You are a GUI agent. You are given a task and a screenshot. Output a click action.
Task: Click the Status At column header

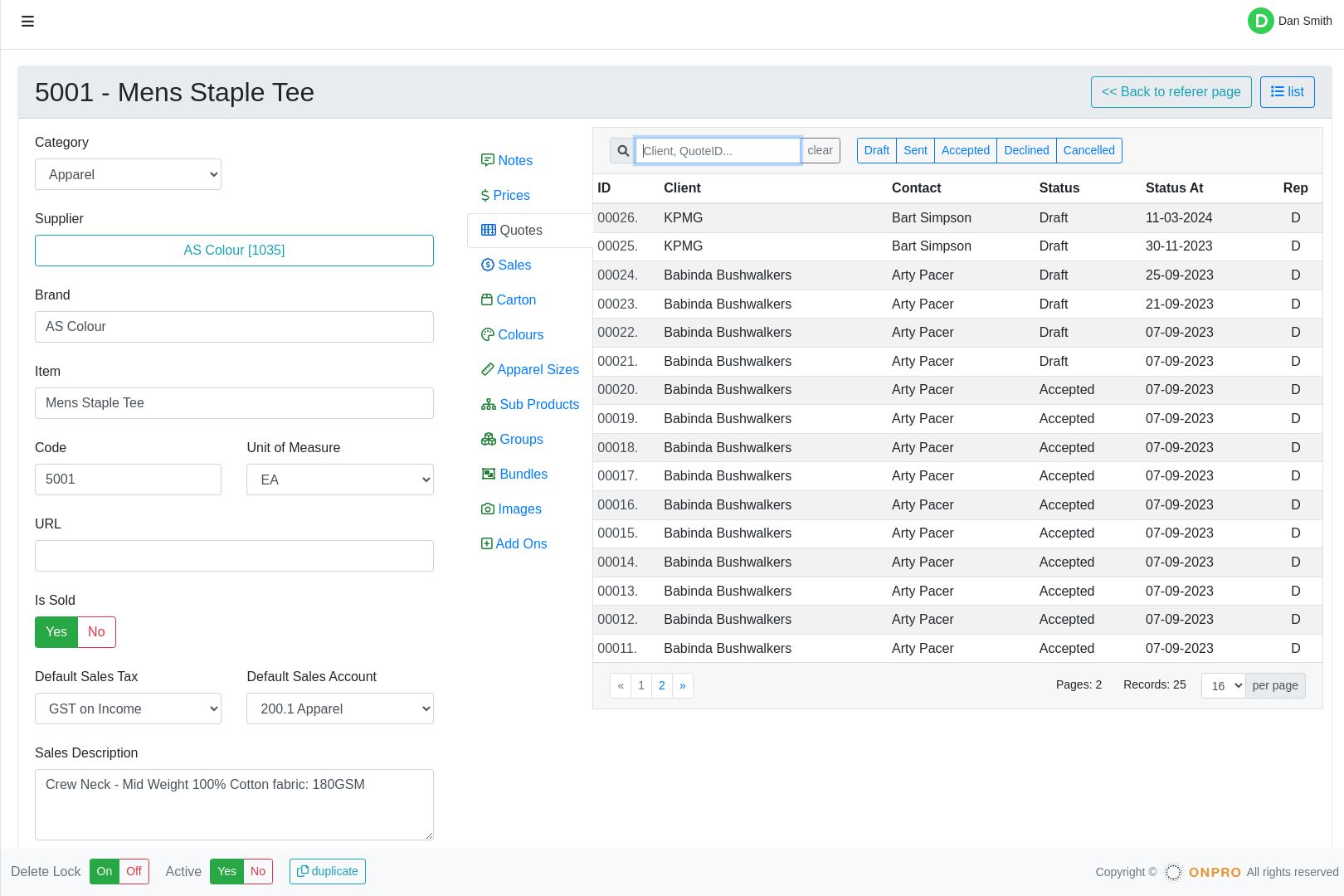[1174, 188]
